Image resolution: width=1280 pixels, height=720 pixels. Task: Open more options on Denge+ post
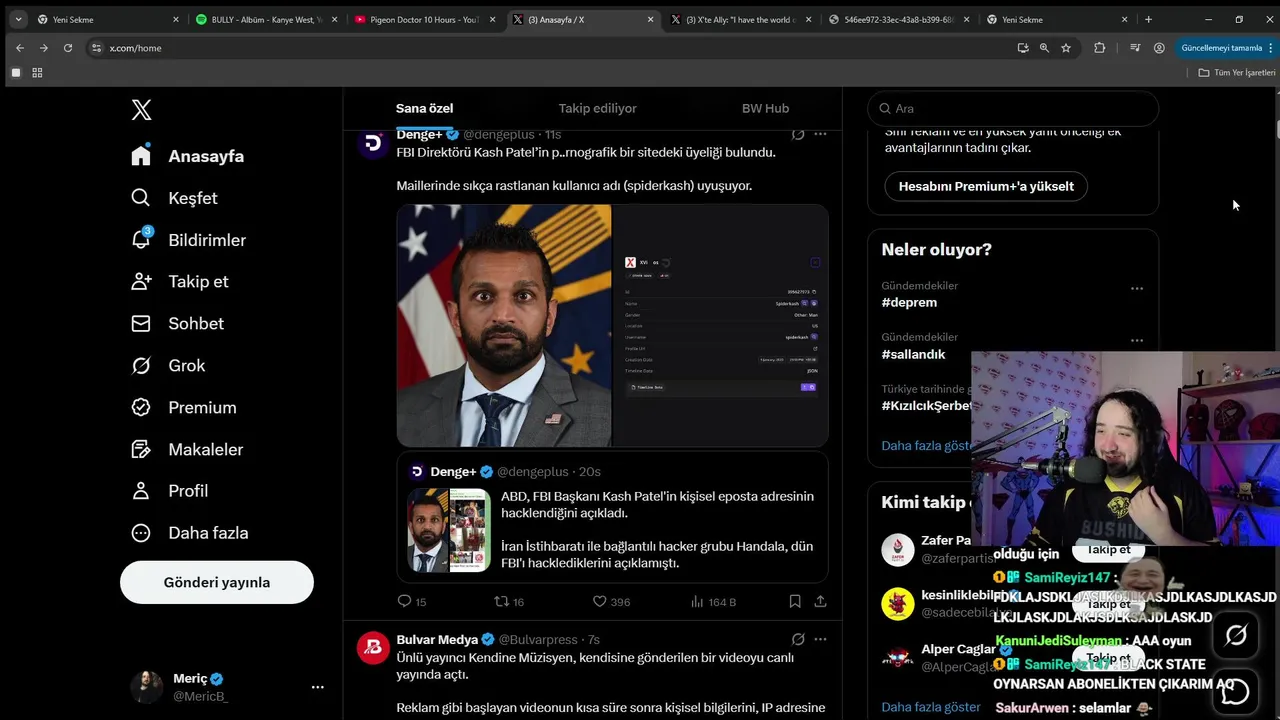coord(820,134)
